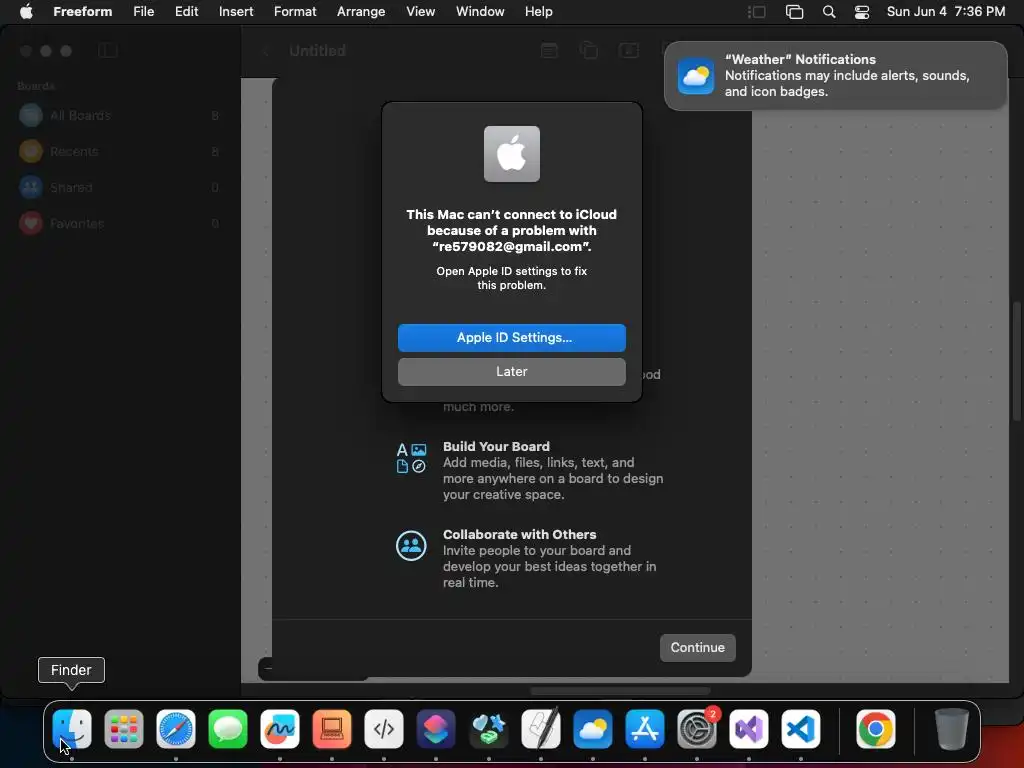
Task: Open the Help menu
Action: click(539, 12)
